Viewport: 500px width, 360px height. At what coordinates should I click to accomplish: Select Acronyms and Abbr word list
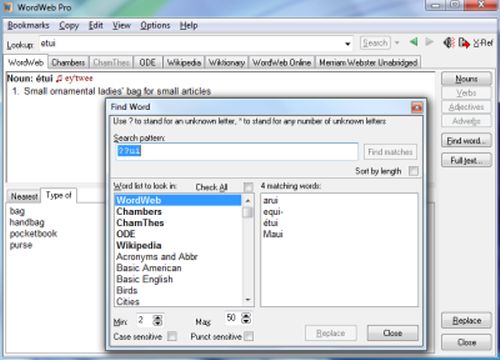(178, 257)
